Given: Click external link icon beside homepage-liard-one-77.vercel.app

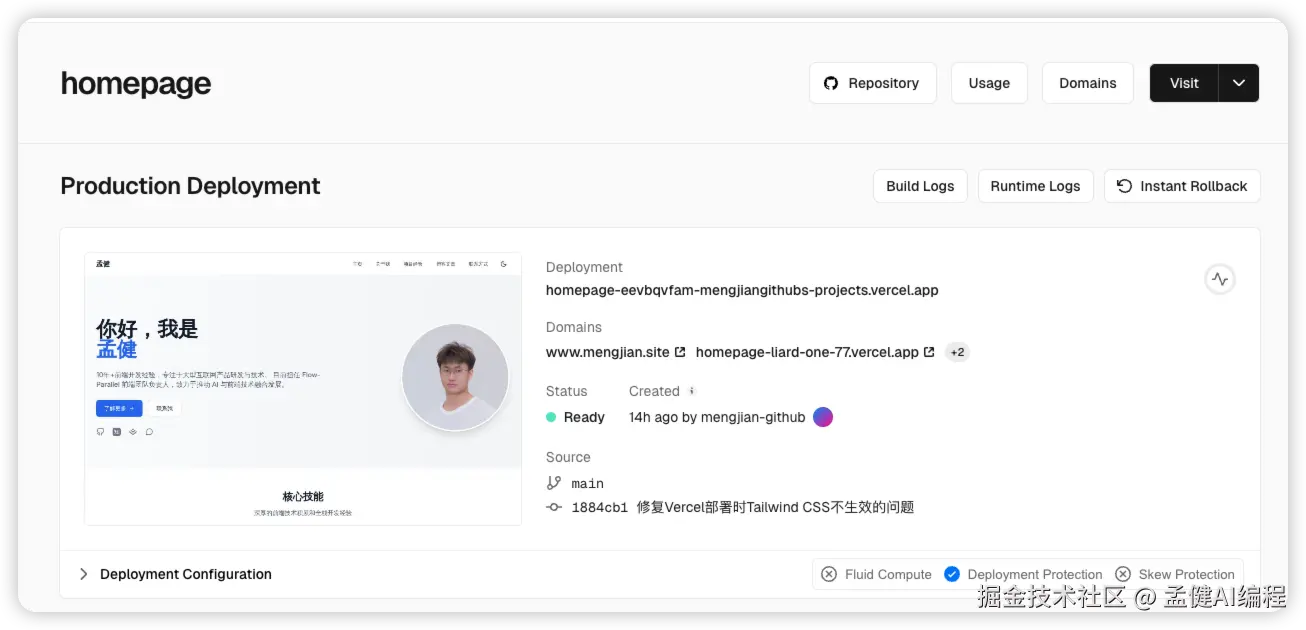Looking at the screenshot, I should coord(929,352).
